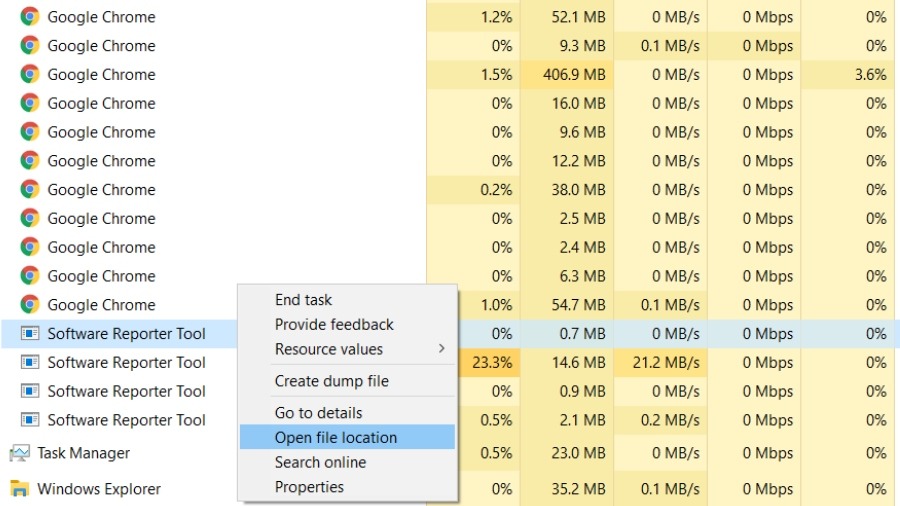Click 0 Mbps network value in 406.9 MB row
The image size is (900, 506).
click(x=768, y=75)
